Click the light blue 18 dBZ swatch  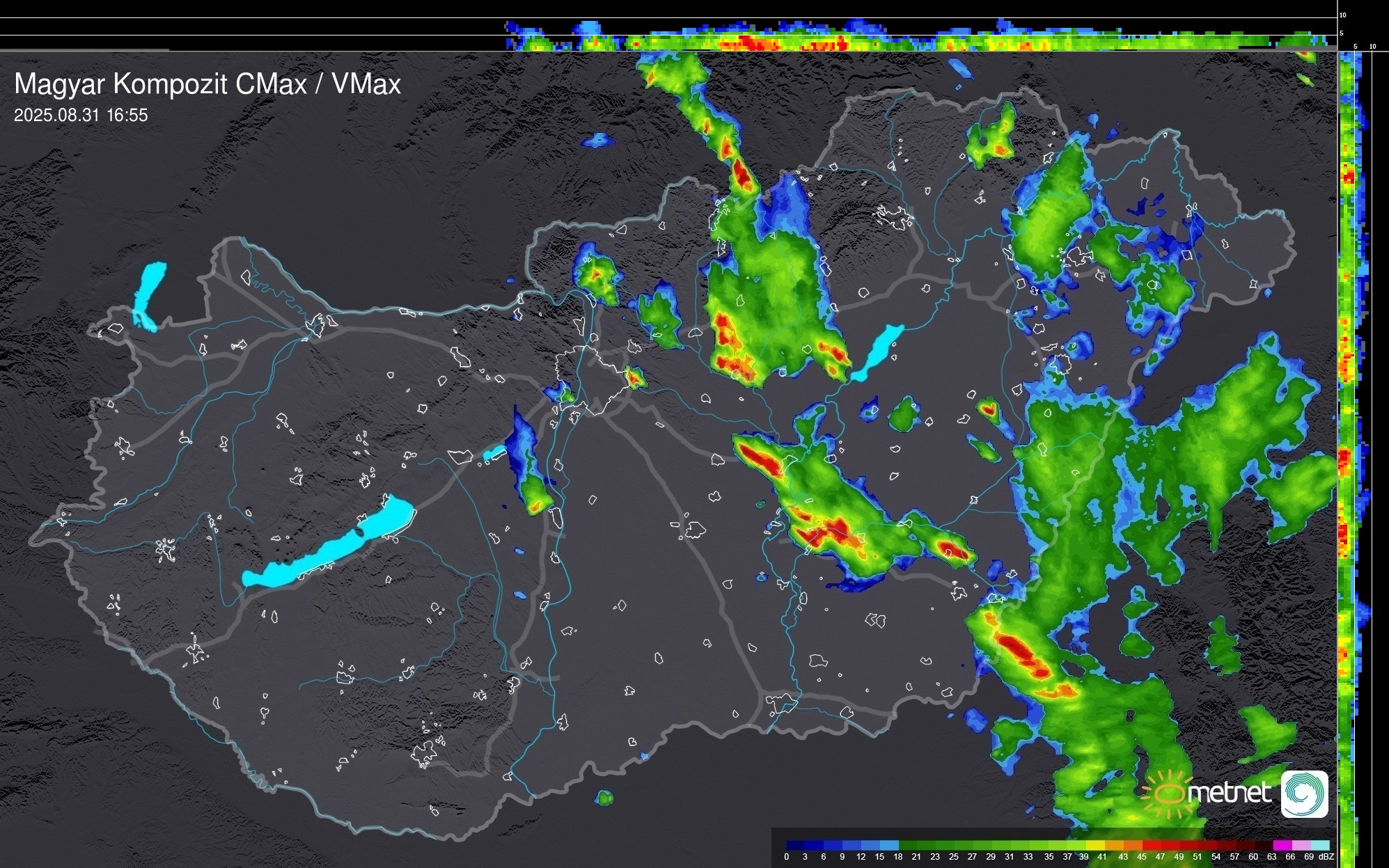(890, 845)
